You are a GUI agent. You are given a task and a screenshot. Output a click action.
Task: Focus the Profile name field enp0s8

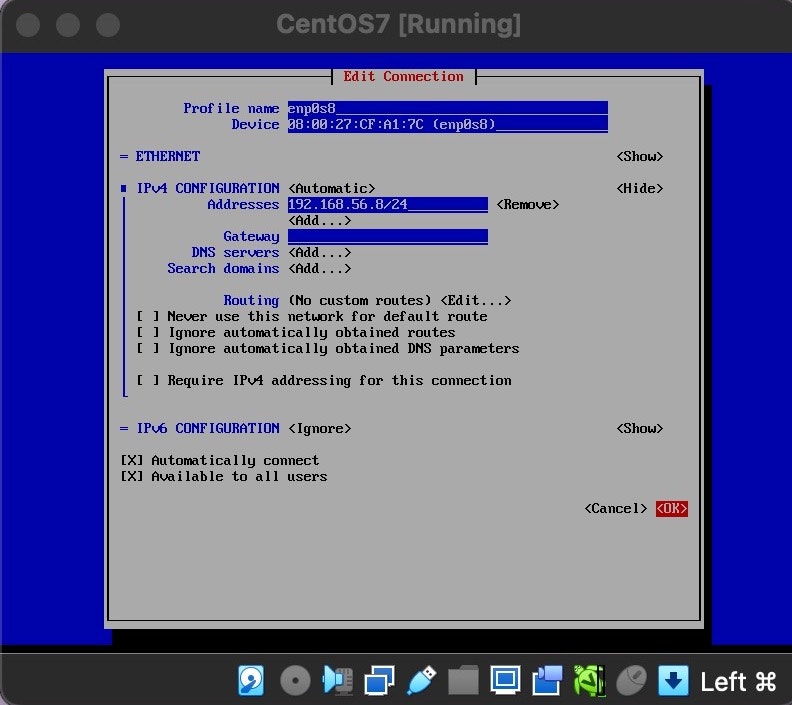(448, 108)
